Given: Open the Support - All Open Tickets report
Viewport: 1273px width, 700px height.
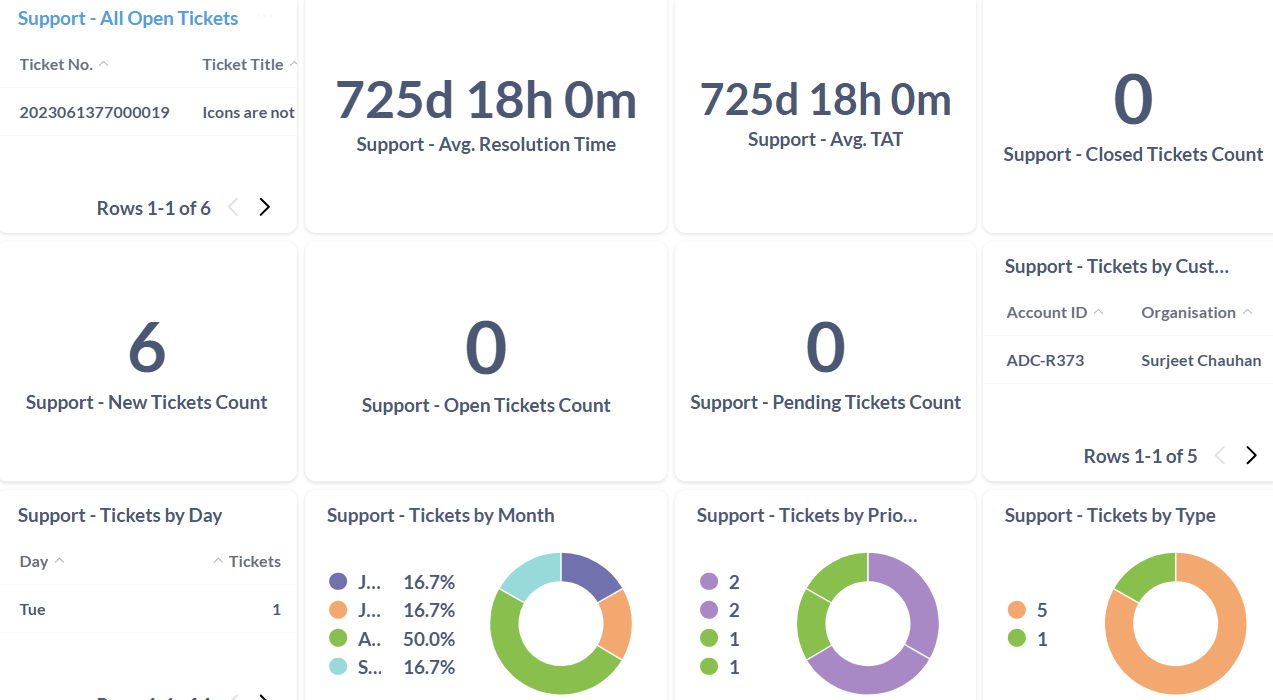Looking at the screenshot, I should point(127,18).
